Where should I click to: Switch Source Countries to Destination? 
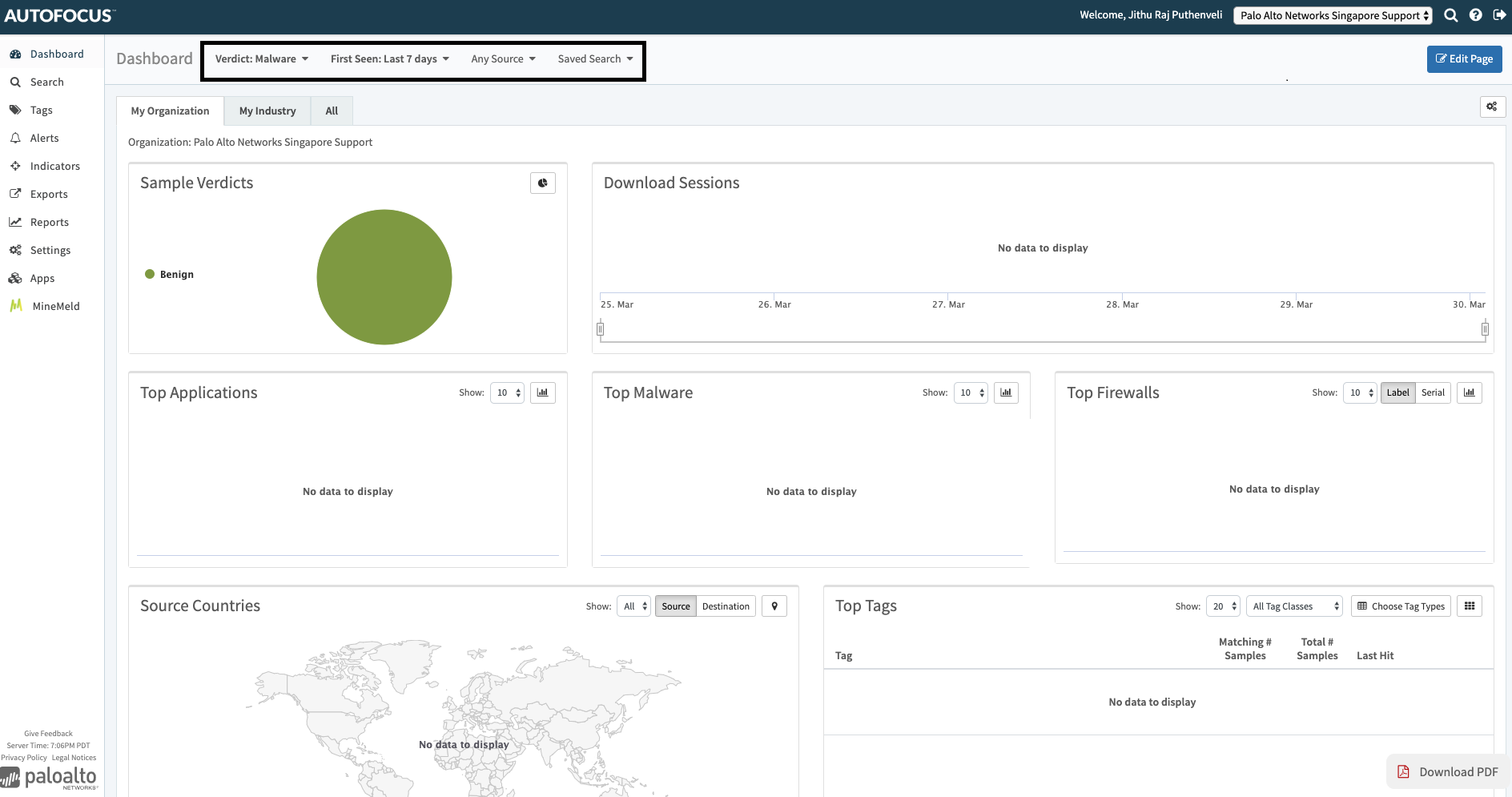726,606
